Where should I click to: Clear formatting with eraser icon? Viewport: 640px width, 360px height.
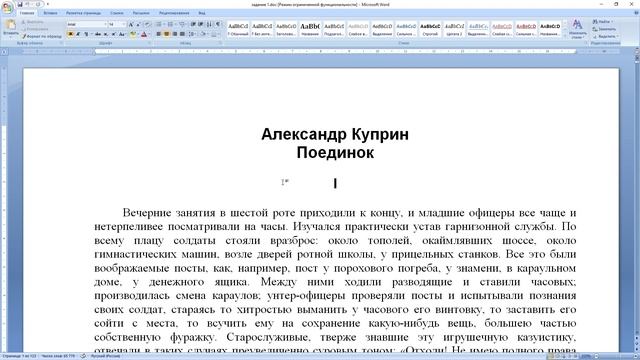pyautogui.click(x=148, y=24)
